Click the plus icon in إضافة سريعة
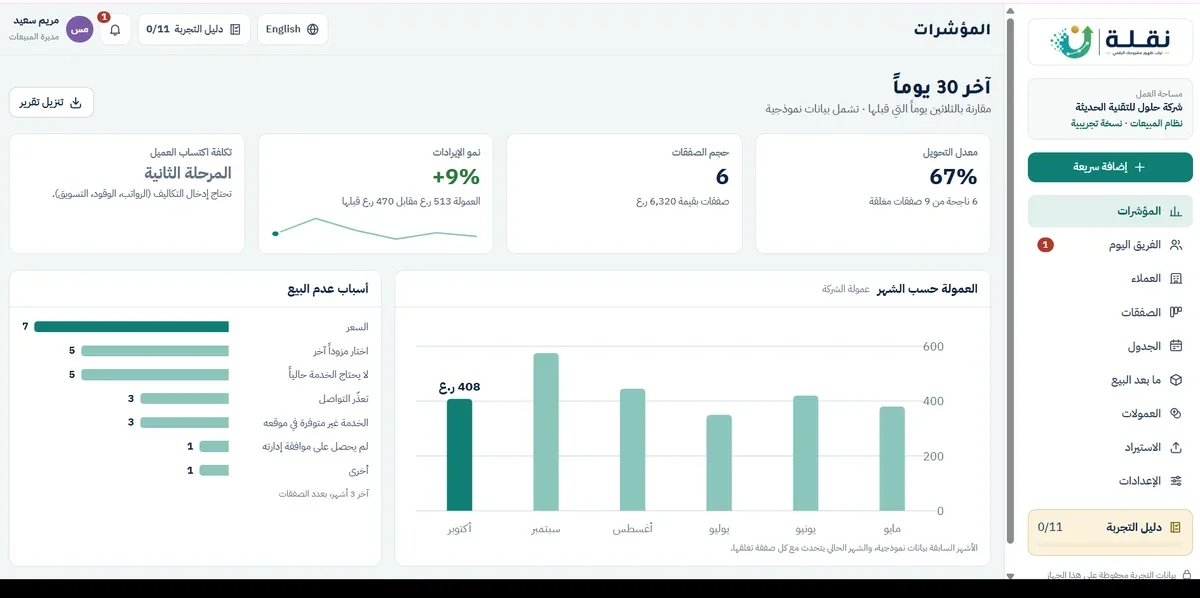 1139,168
